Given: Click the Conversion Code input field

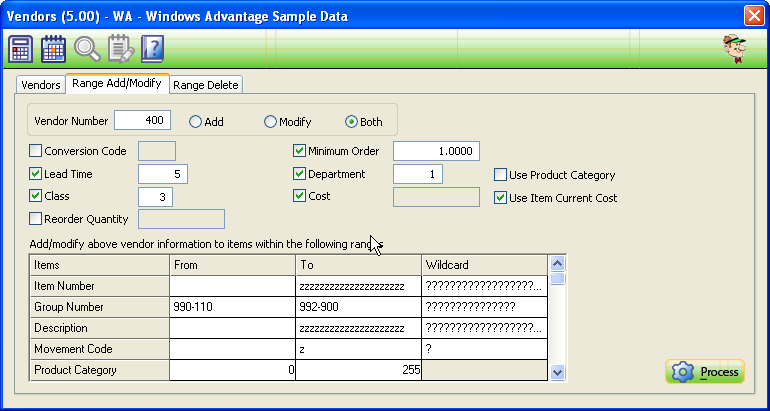Looking at the screenshot, I should [x=157, y=151].
